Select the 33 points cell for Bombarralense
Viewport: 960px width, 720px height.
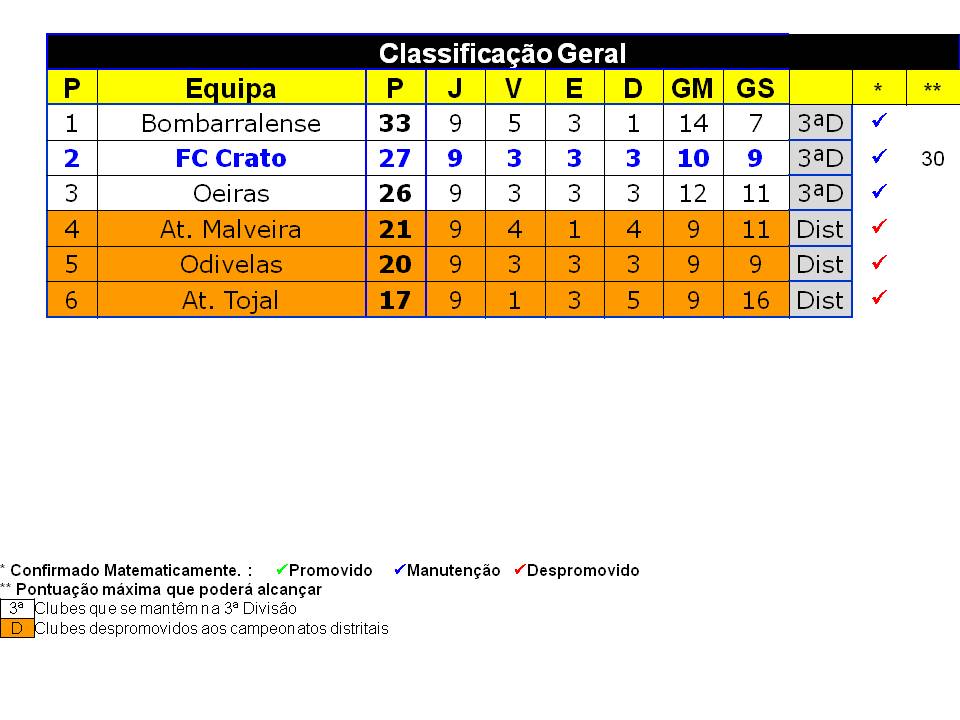click(x=396, y=123)
